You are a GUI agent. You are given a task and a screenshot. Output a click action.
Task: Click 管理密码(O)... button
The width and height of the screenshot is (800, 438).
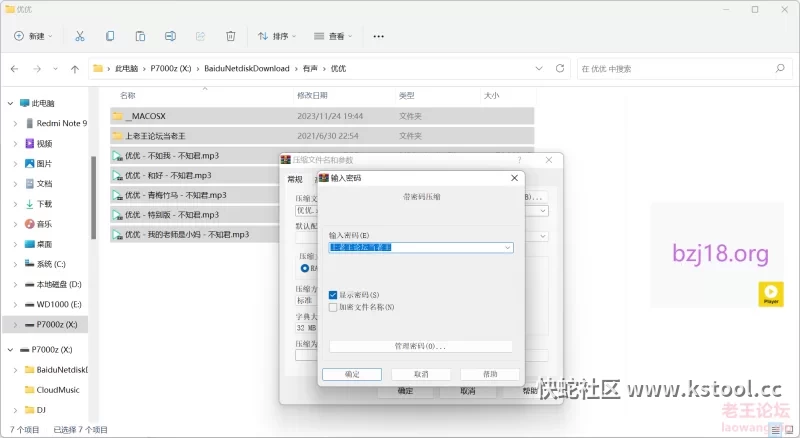click(420, 346)
